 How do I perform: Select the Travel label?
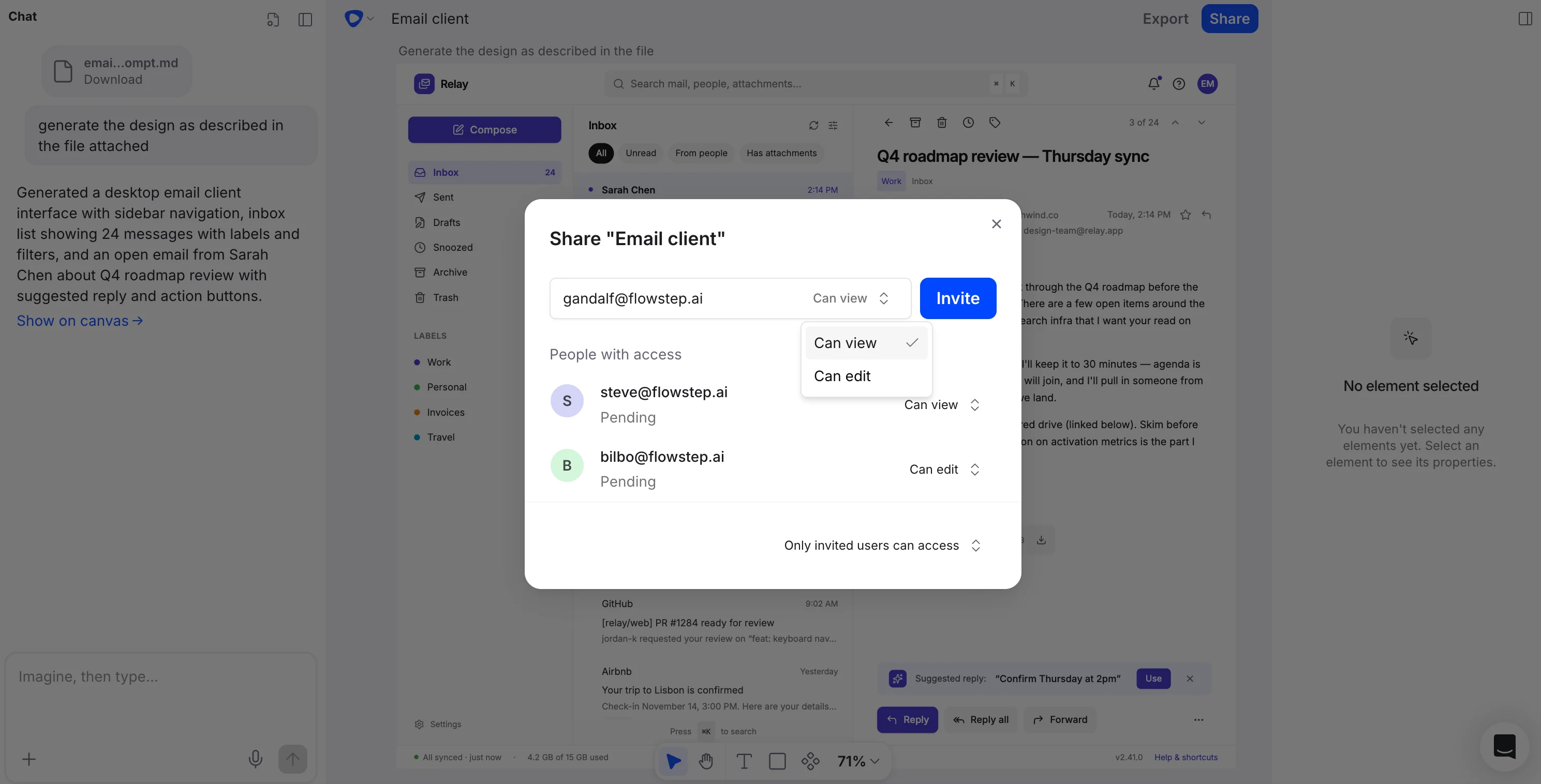coord(434,437)
